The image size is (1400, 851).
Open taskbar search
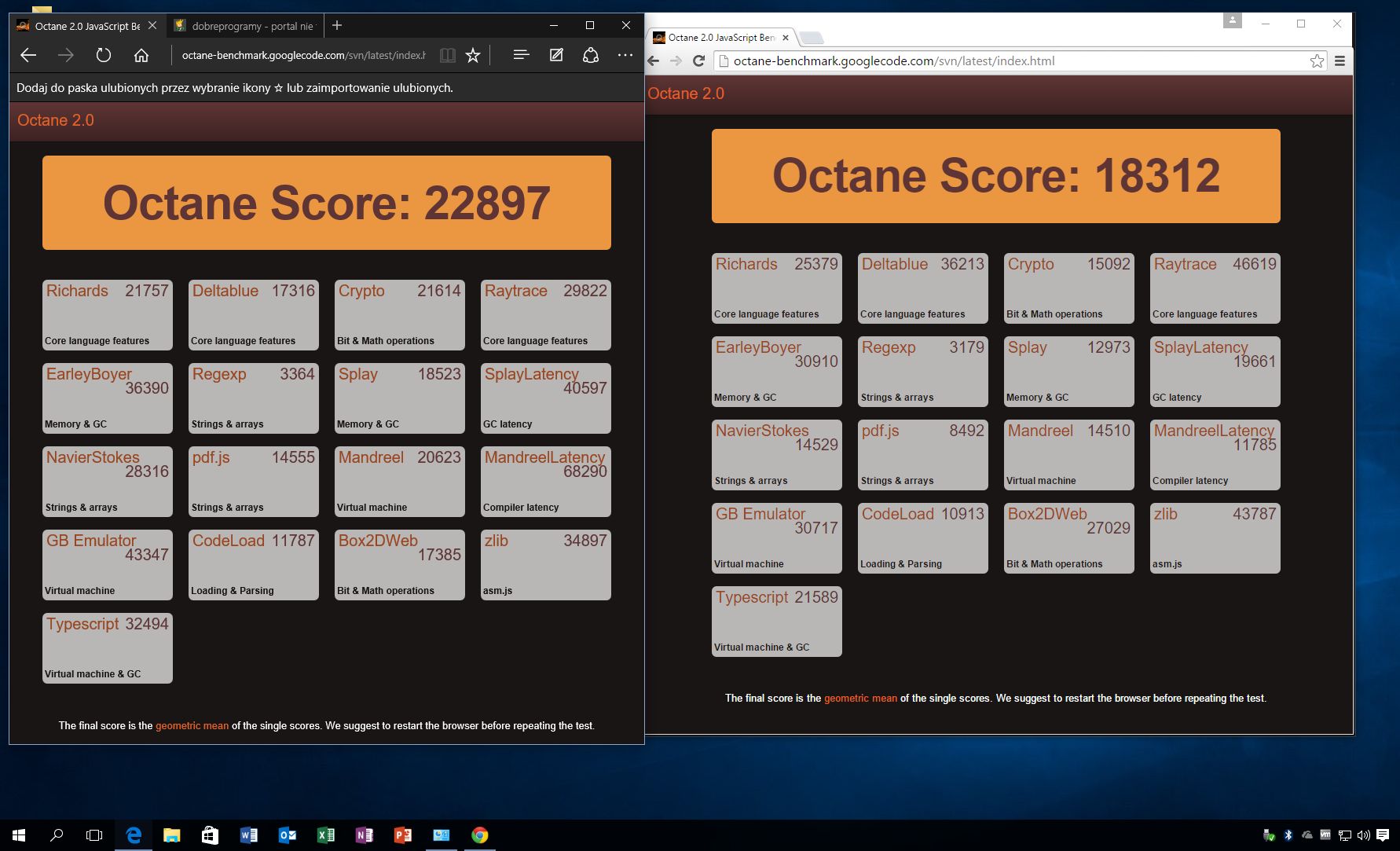point(57,835)
